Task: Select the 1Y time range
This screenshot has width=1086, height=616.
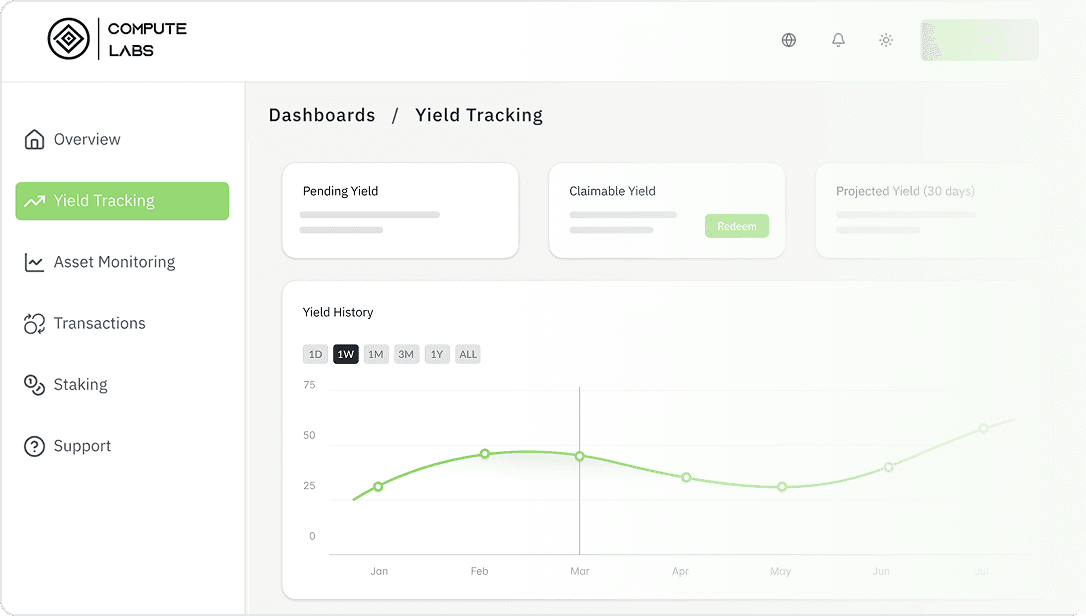Action: (x=437, y=354)
